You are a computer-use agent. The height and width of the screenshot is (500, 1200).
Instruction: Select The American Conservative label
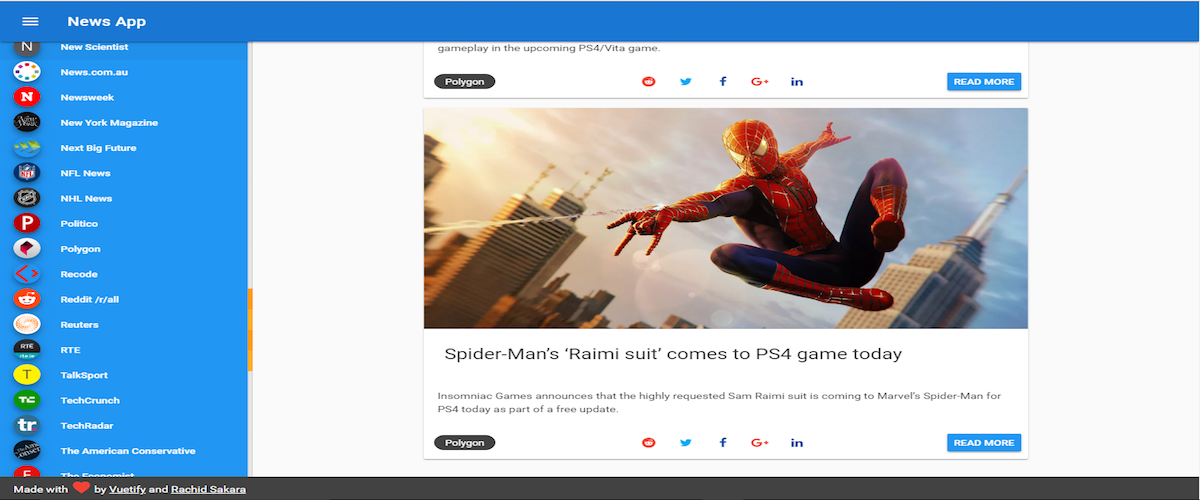[128, 451]
